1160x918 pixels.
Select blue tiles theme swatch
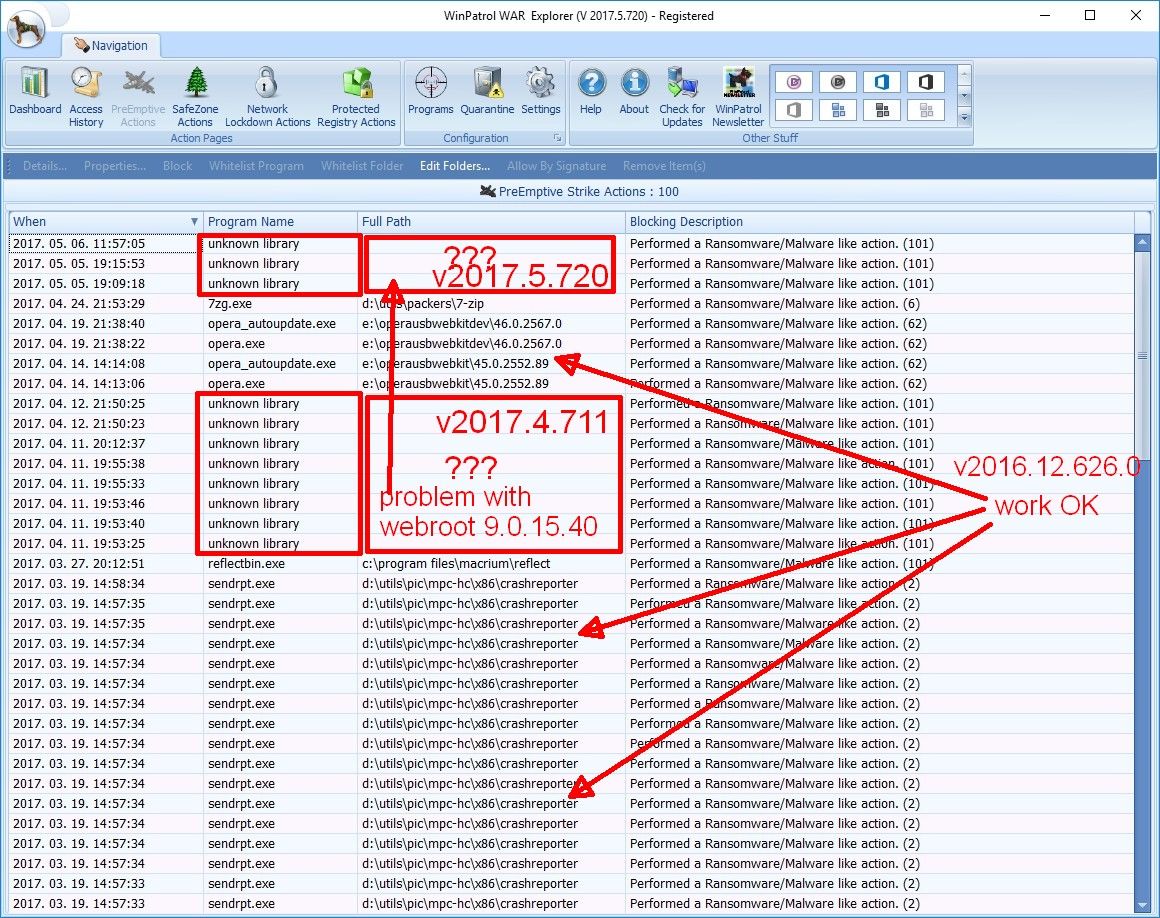(837, 110)
